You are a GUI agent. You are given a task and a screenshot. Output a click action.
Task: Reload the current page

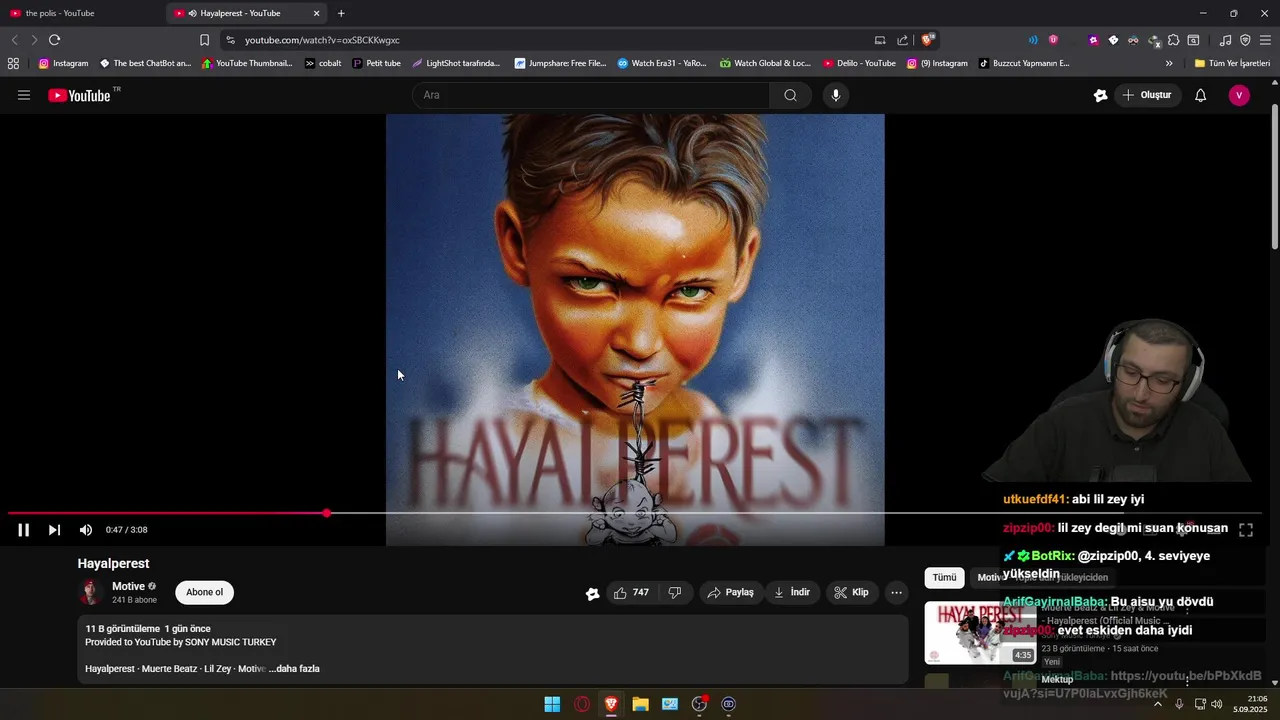[54, 40]
